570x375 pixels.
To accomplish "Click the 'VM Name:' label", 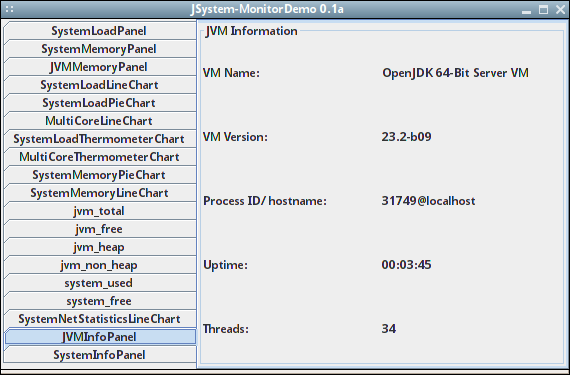I will tap(231, 73).
